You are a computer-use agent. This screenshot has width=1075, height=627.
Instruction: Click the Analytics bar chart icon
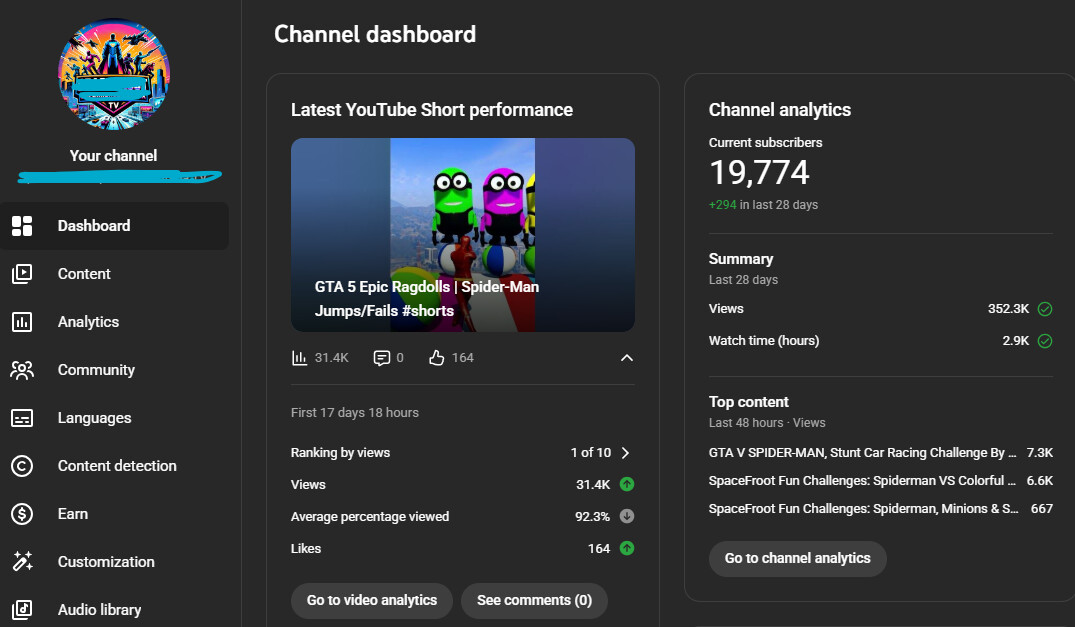[22, 322]
